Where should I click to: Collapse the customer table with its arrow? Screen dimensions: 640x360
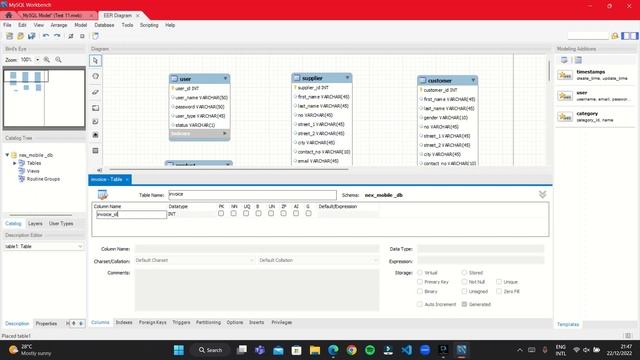(x=473, y=80)
